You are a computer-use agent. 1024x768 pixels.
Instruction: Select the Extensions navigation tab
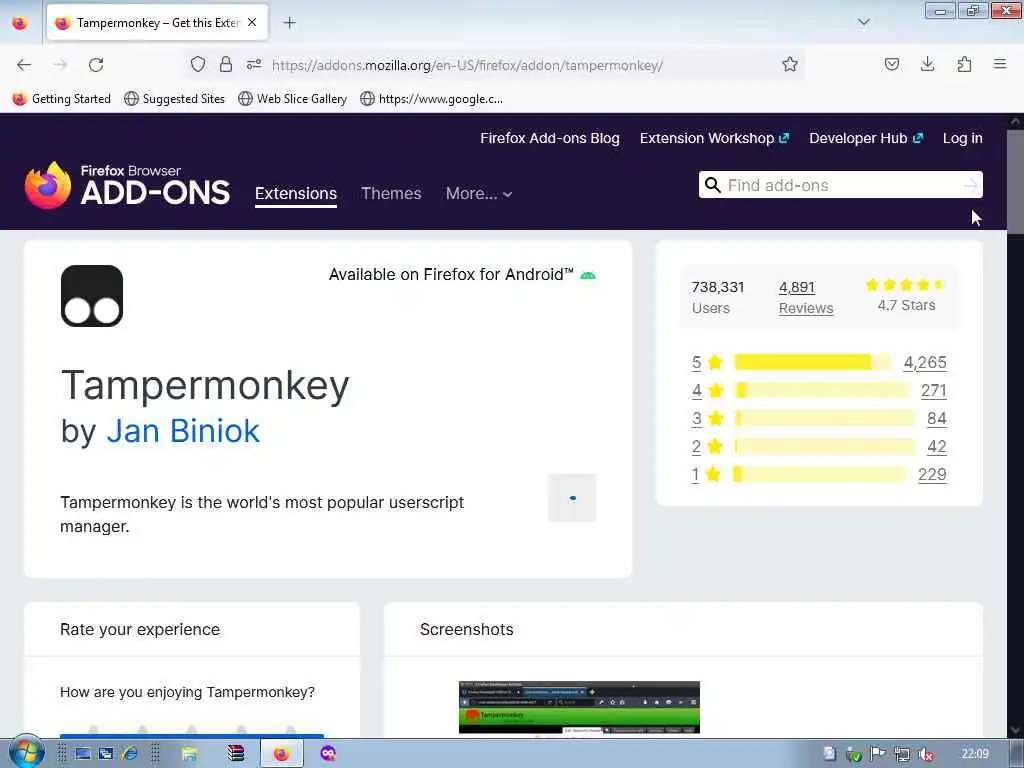(x=296, y=193)
